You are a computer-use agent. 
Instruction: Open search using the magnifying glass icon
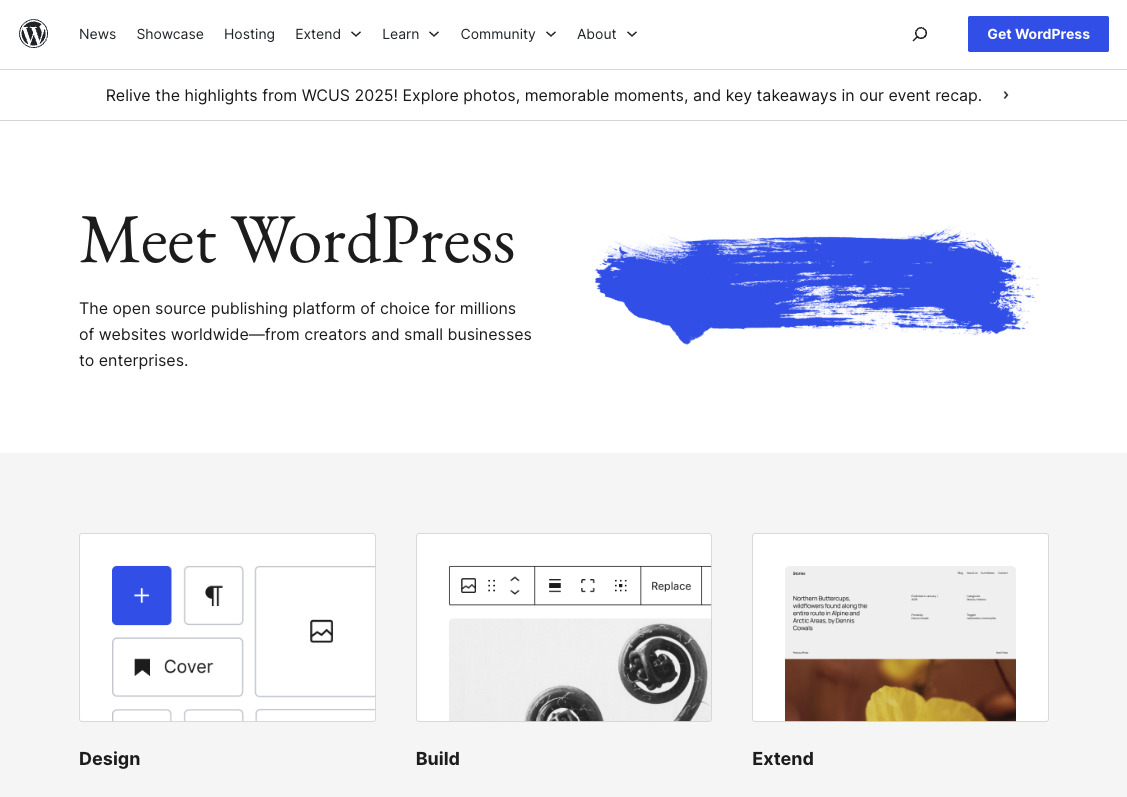919,33
